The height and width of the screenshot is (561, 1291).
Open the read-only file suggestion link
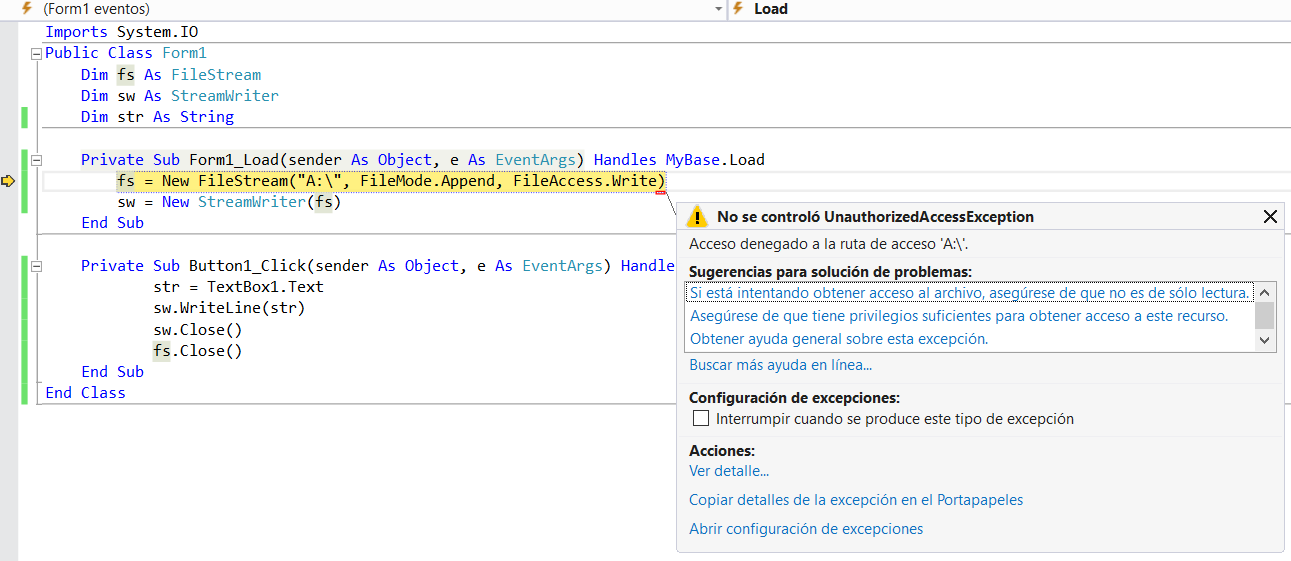tap(970, 293)
